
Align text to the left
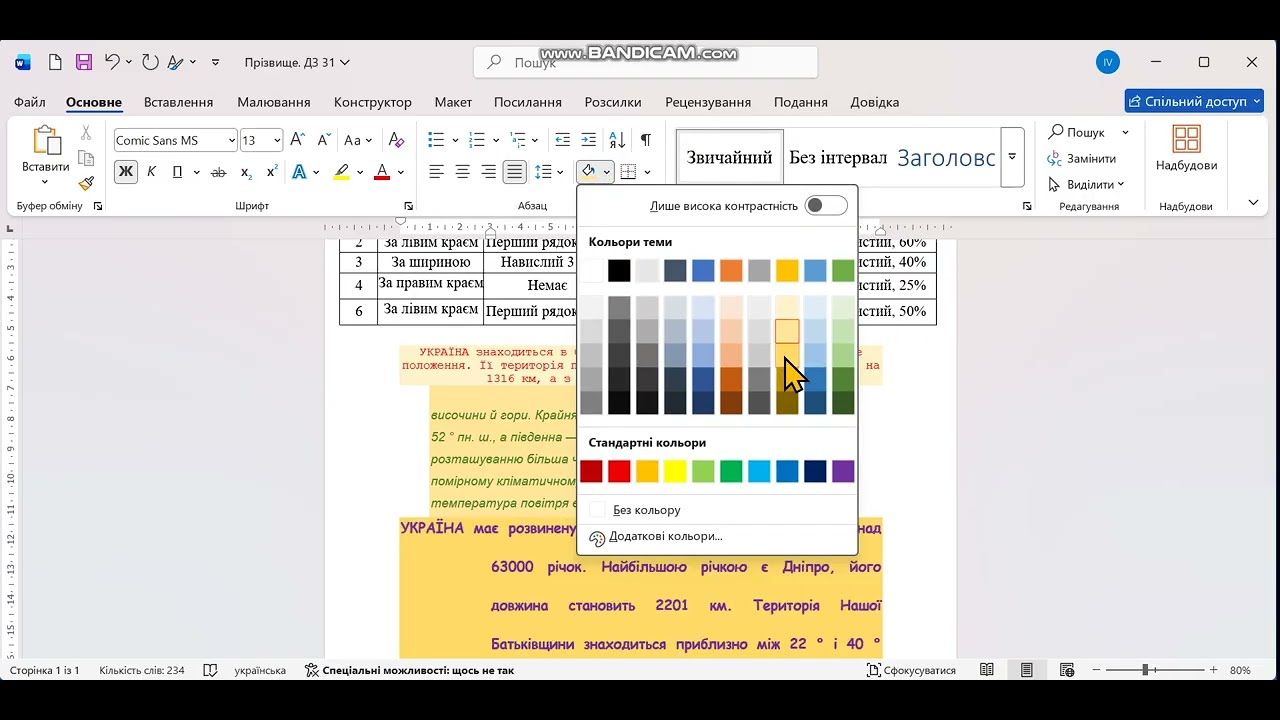coord(437,172)
